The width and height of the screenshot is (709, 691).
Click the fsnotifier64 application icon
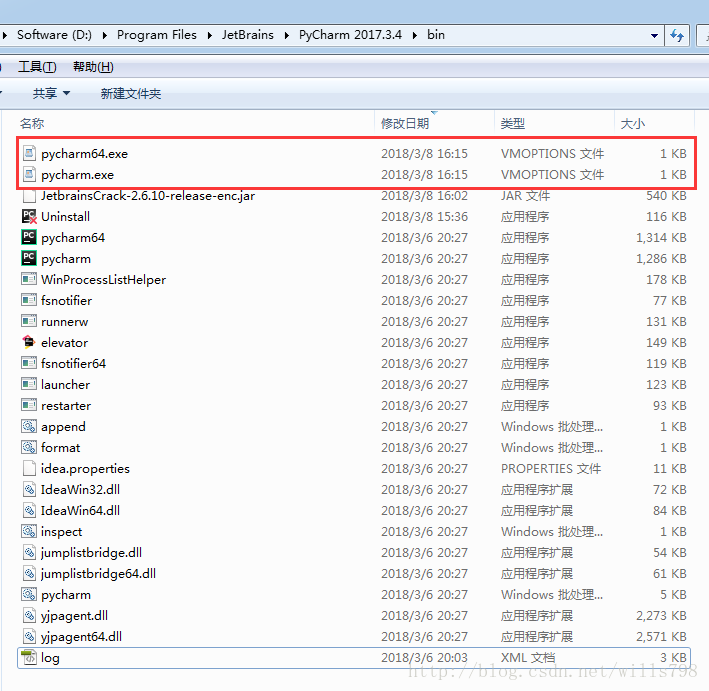tap(29, 363)
